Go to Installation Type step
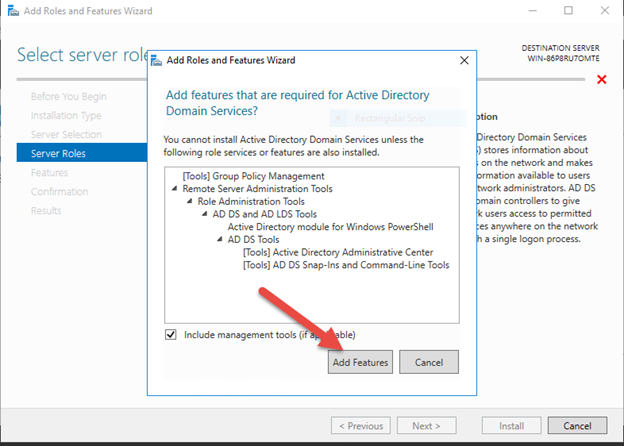 [66, 115]
